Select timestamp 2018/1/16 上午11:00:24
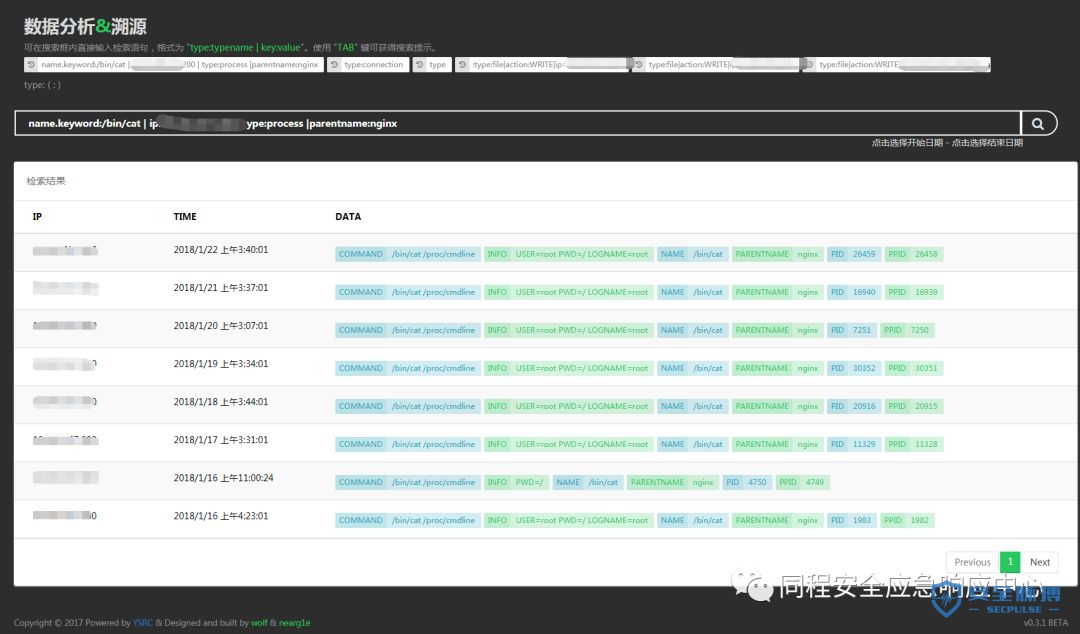This screenshot has height=634, width=1080. [223, 478]
